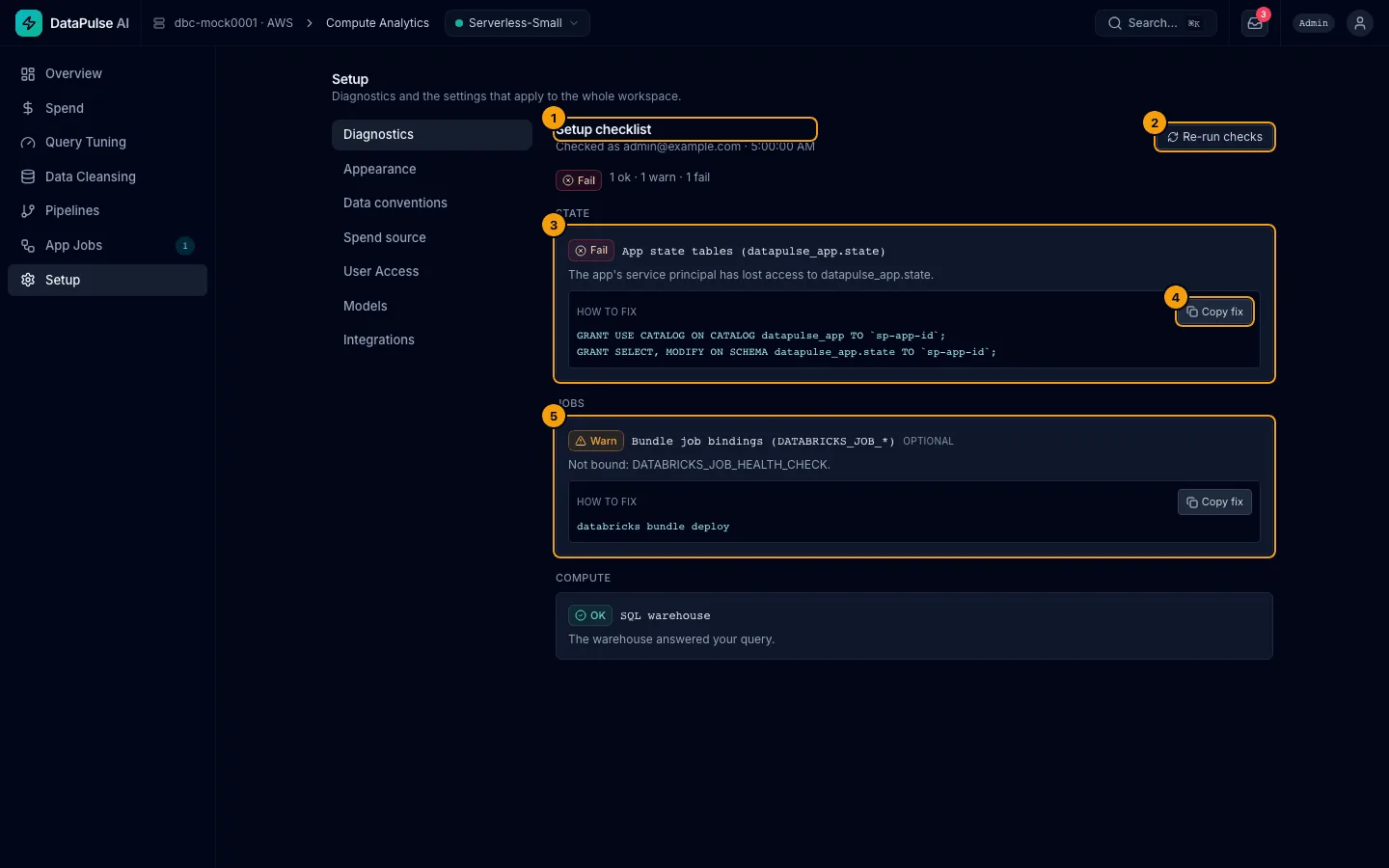Click the workspace server icon beside dbc-mock0001
This screenshot has width=1389, height=868.
pyautogui.click(x=159, y=23)
